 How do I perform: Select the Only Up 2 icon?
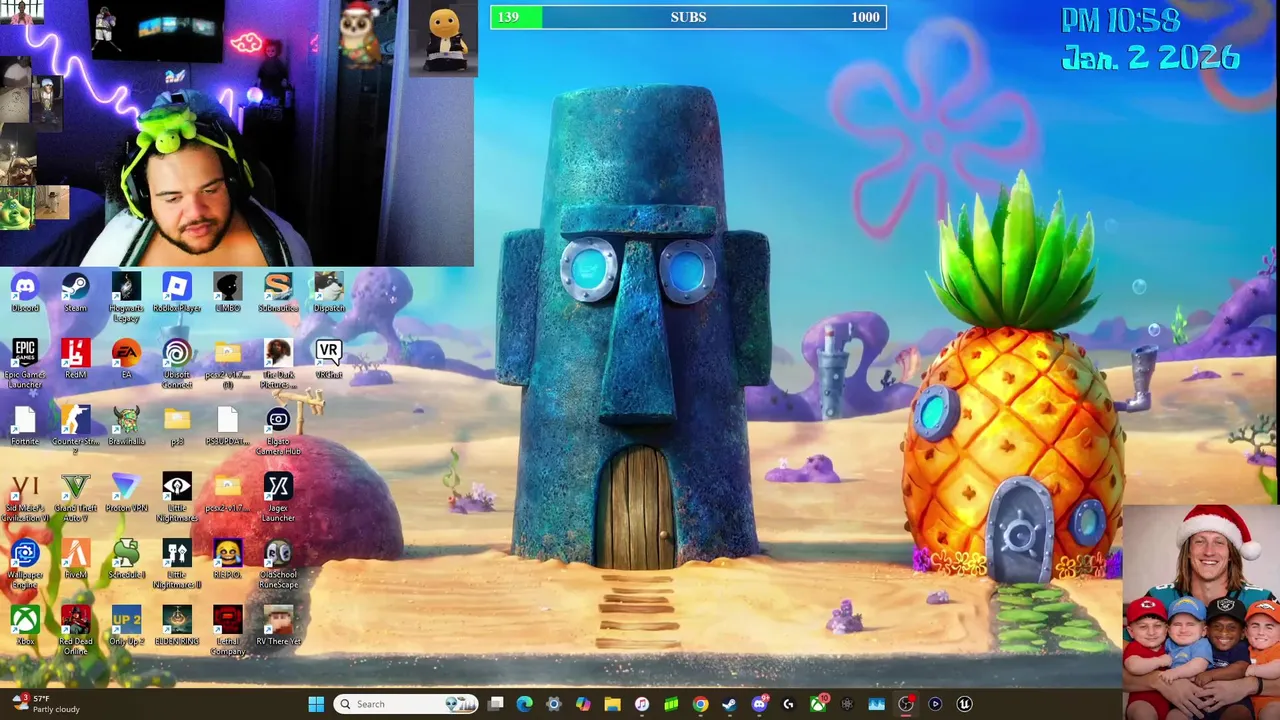pyautogui.click(x=126, y=627)
